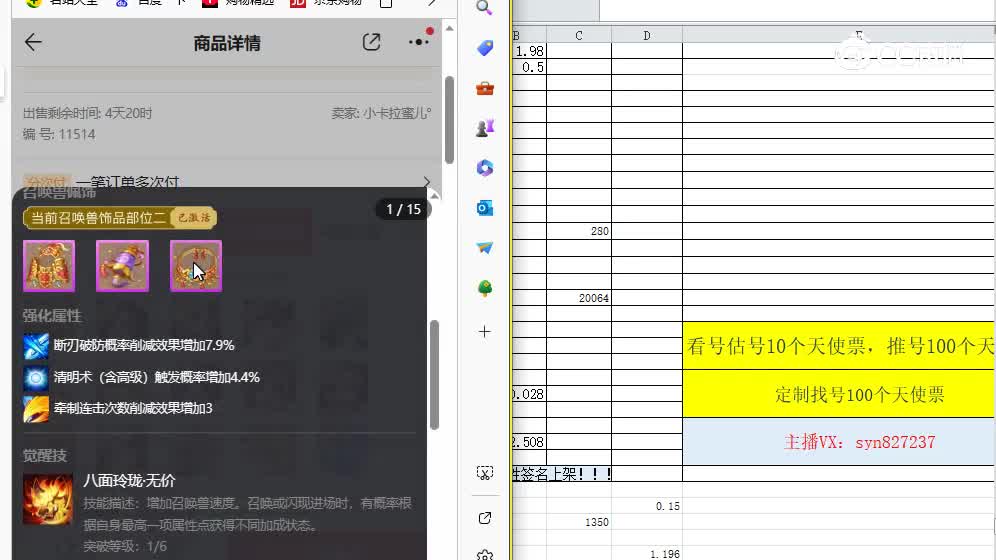Click 清明术（含高级）触发概率增加4.4% text
This screenshot has width=996, height=560.
pos(157,377)
